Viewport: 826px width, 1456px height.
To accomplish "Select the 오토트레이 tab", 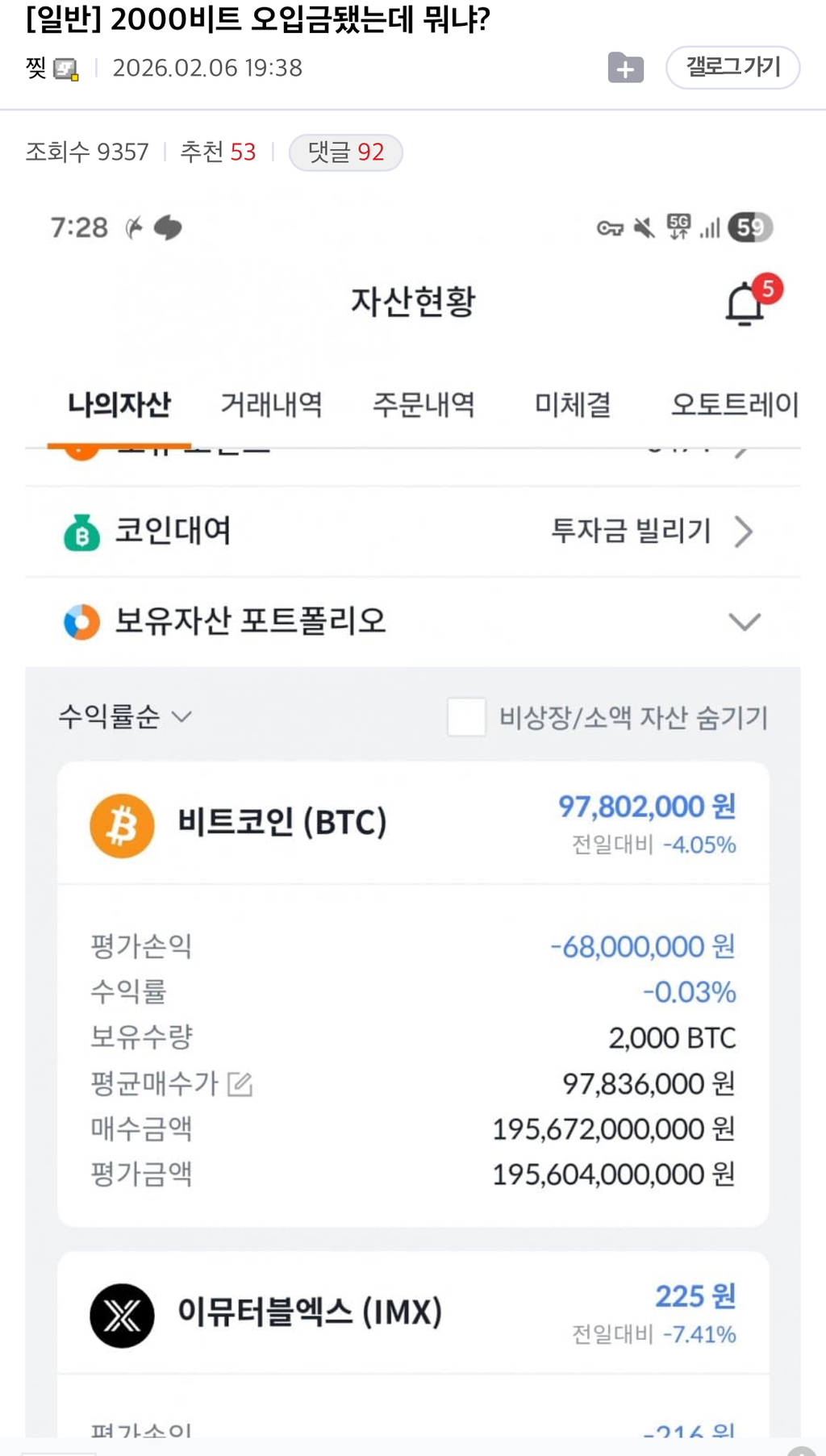I will tap(734, 404).
